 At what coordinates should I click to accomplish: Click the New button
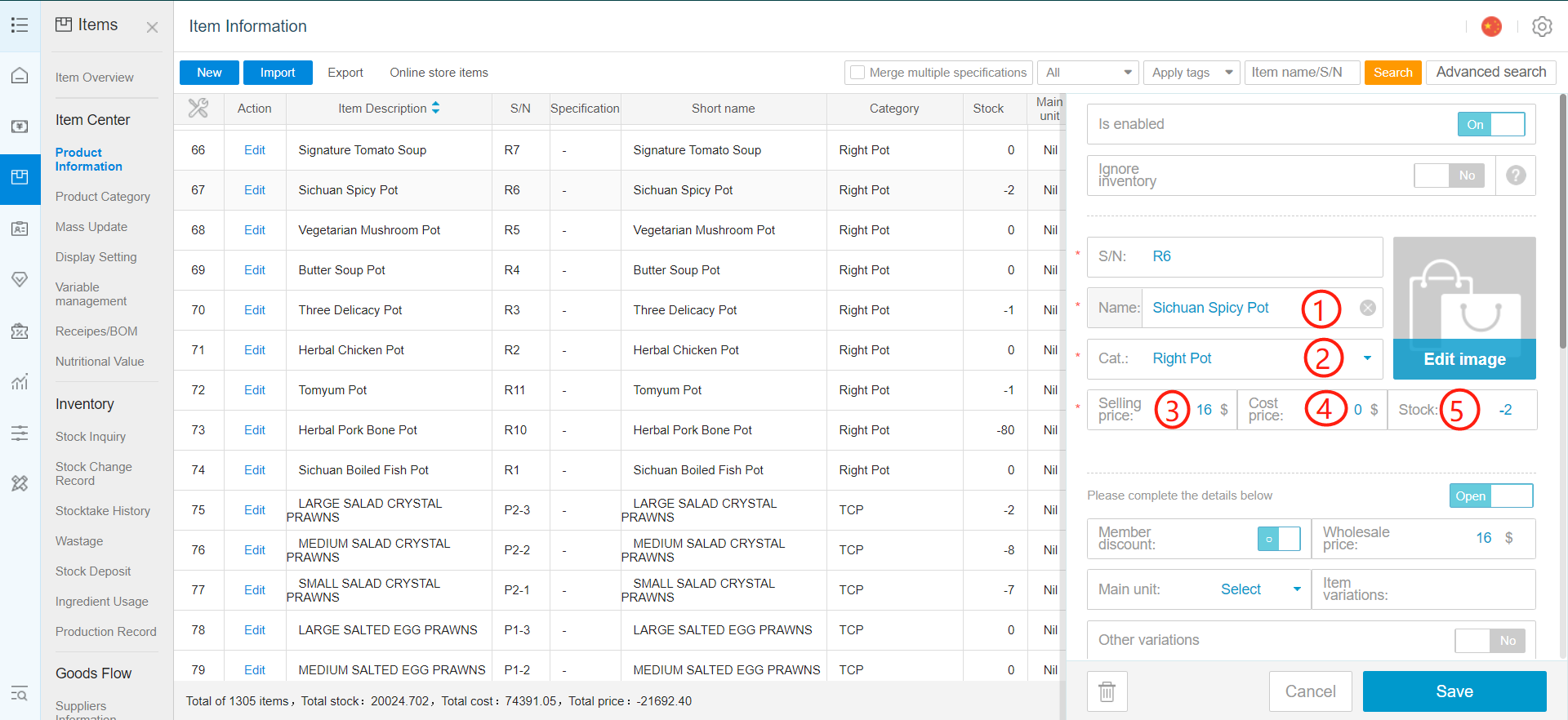[x=209, y=73]
